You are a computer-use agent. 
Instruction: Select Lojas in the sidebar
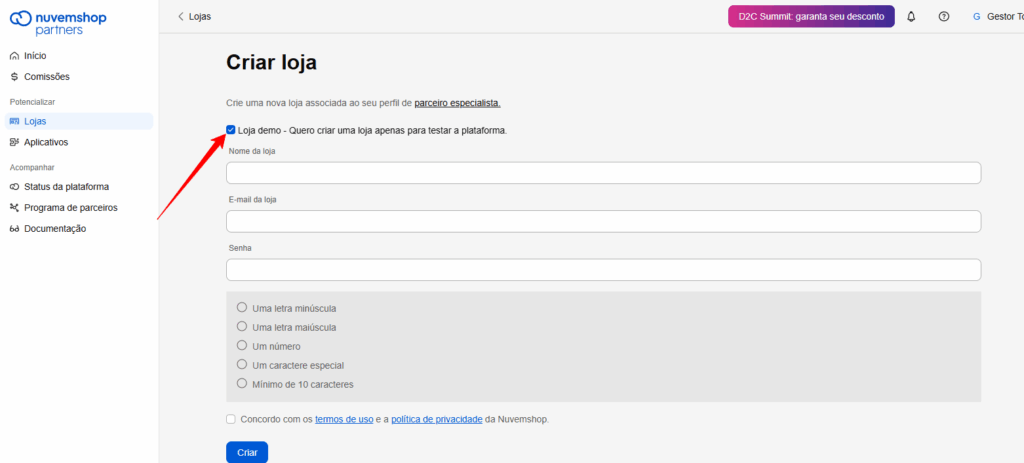coord(35,121)
